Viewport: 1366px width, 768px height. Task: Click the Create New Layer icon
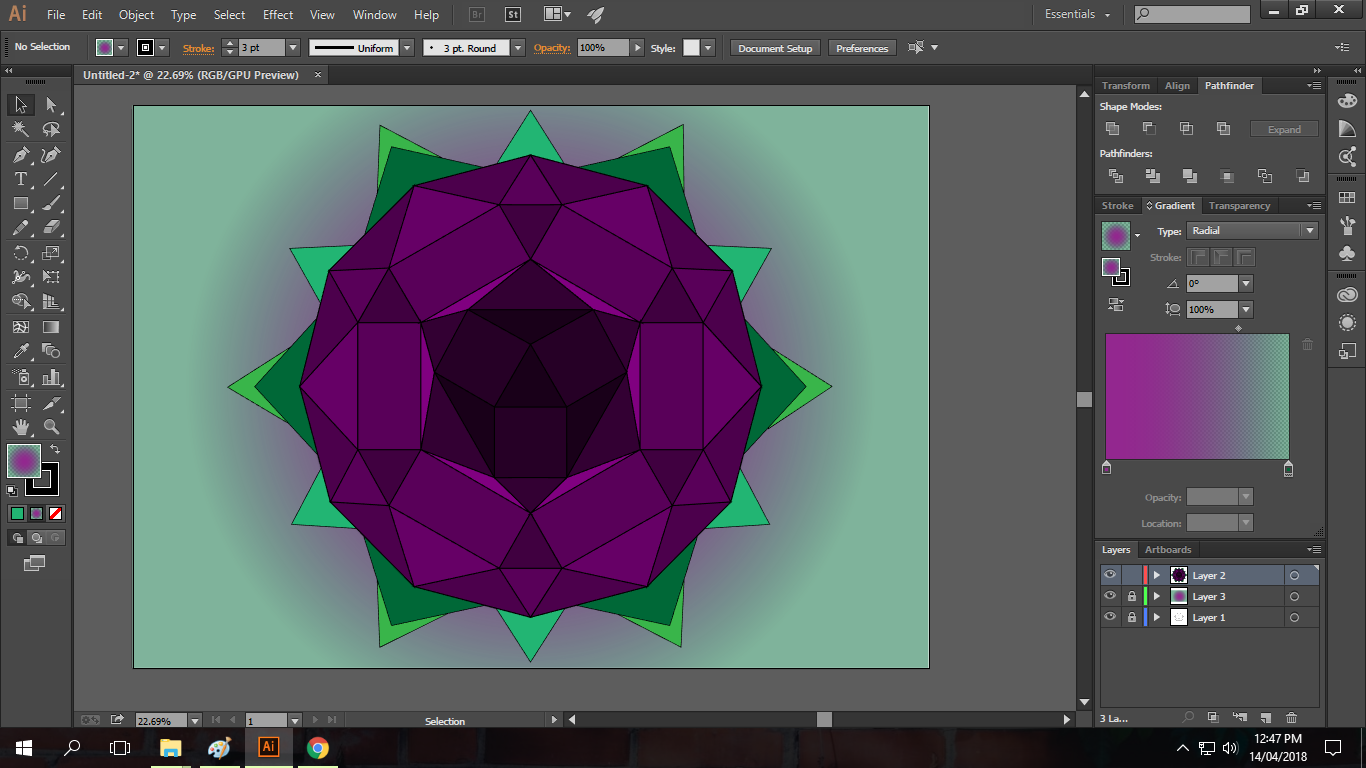click(x=1265, y=718)
